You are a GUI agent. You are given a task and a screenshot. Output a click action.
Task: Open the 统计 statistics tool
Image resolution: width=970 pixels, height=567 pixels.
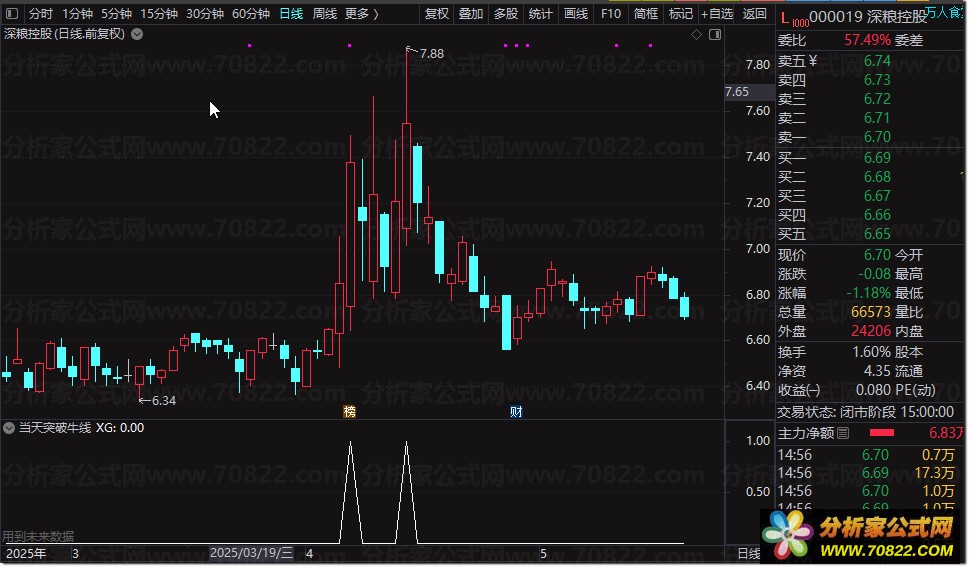541,14
